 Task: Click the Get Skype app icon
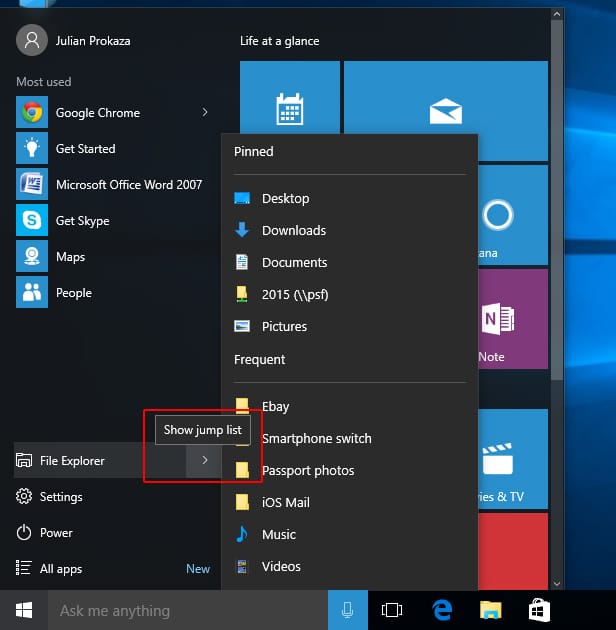tap(32, 220)
